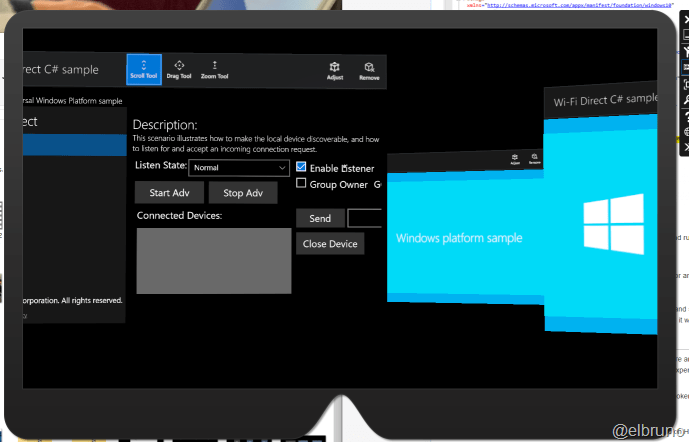Click the Adjust icon in main app bar
689x442 pixels.
pos(335,70)
